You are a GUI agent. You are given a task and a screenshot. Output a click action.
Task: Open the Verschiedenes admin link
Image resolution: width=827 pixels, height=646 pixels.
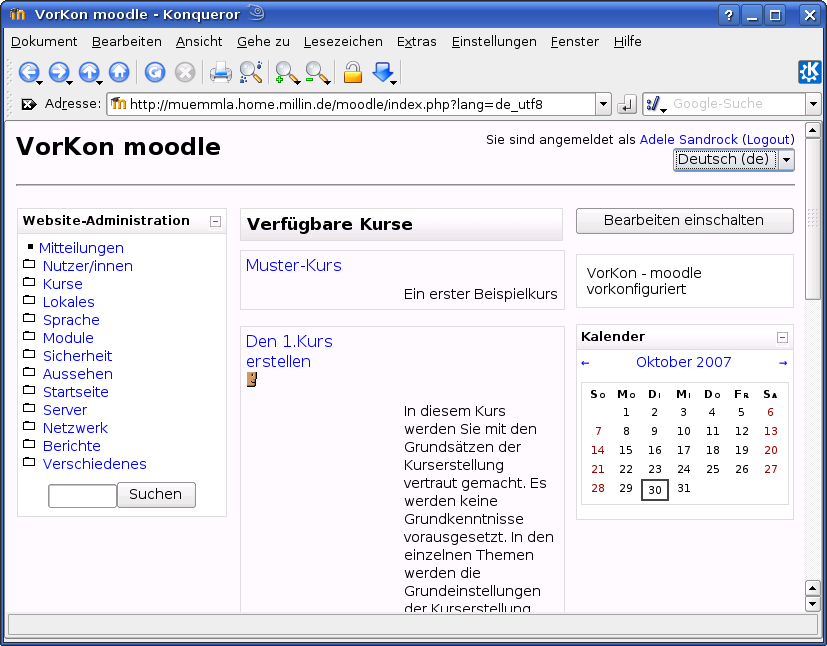click(94, 464)
